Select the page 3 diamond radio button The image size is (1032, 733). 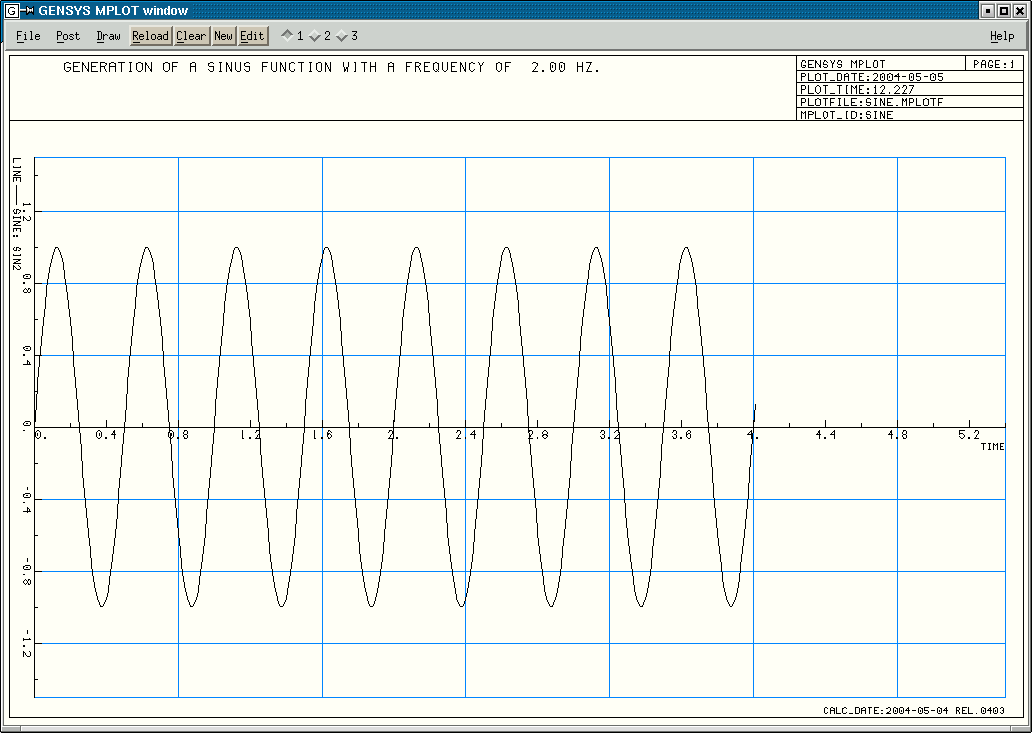343,36
